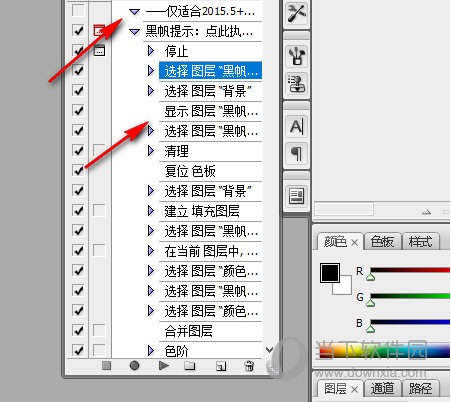The height and width of the screenshot is (402, 451).
Task: Expand the 清理 step details
Action: [x=151, y=151]
